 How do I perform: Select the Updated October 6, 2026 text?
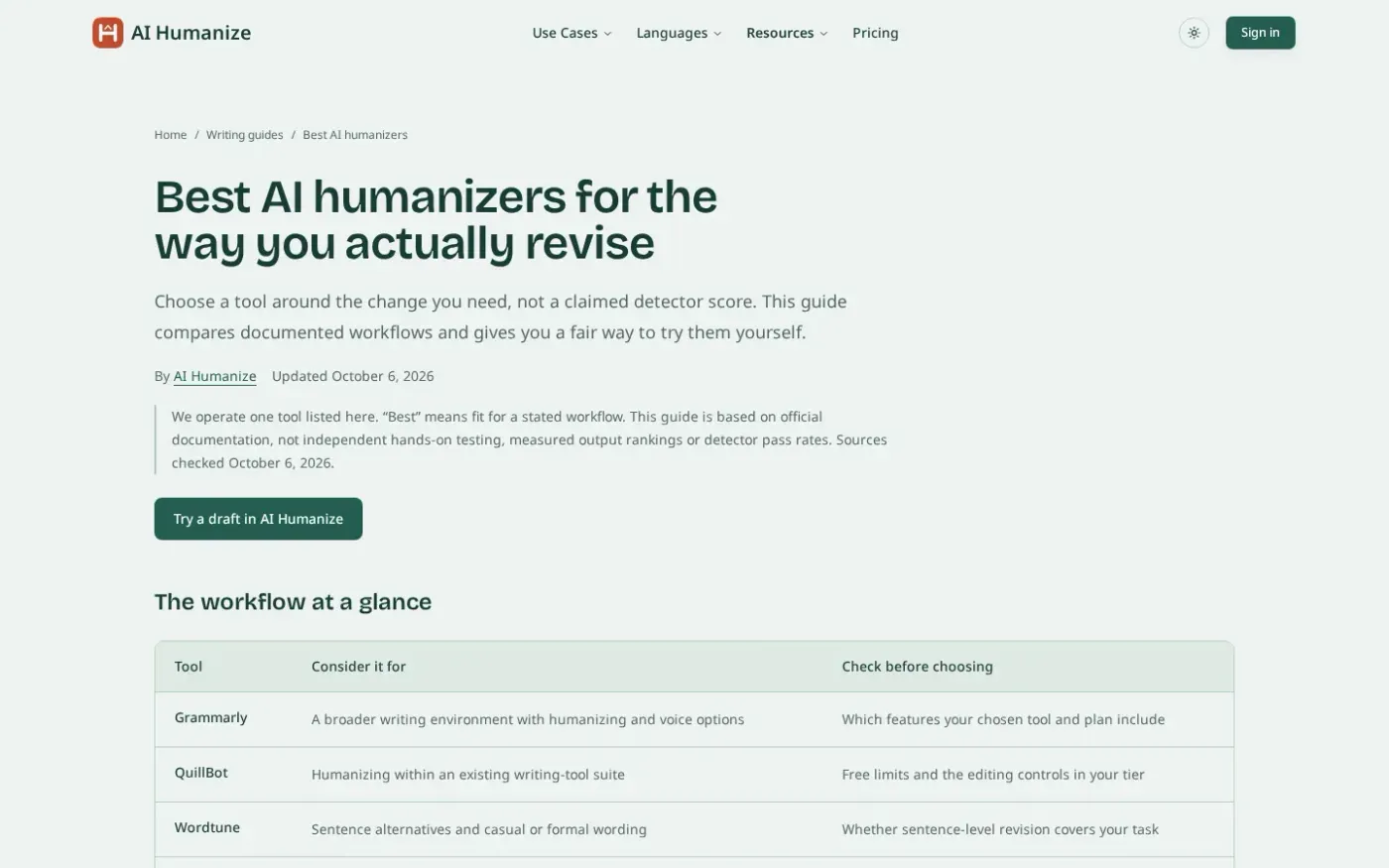(x=352, y=376)
